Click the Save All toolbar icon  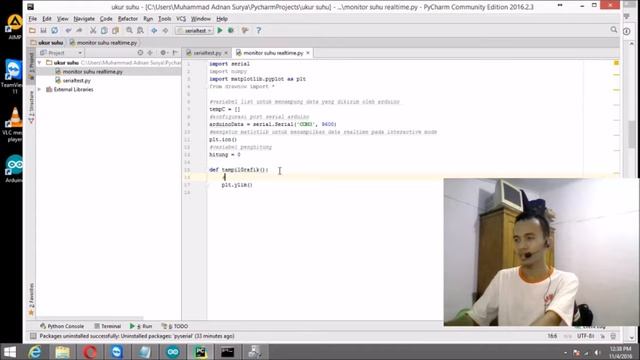tap(43, 31)
